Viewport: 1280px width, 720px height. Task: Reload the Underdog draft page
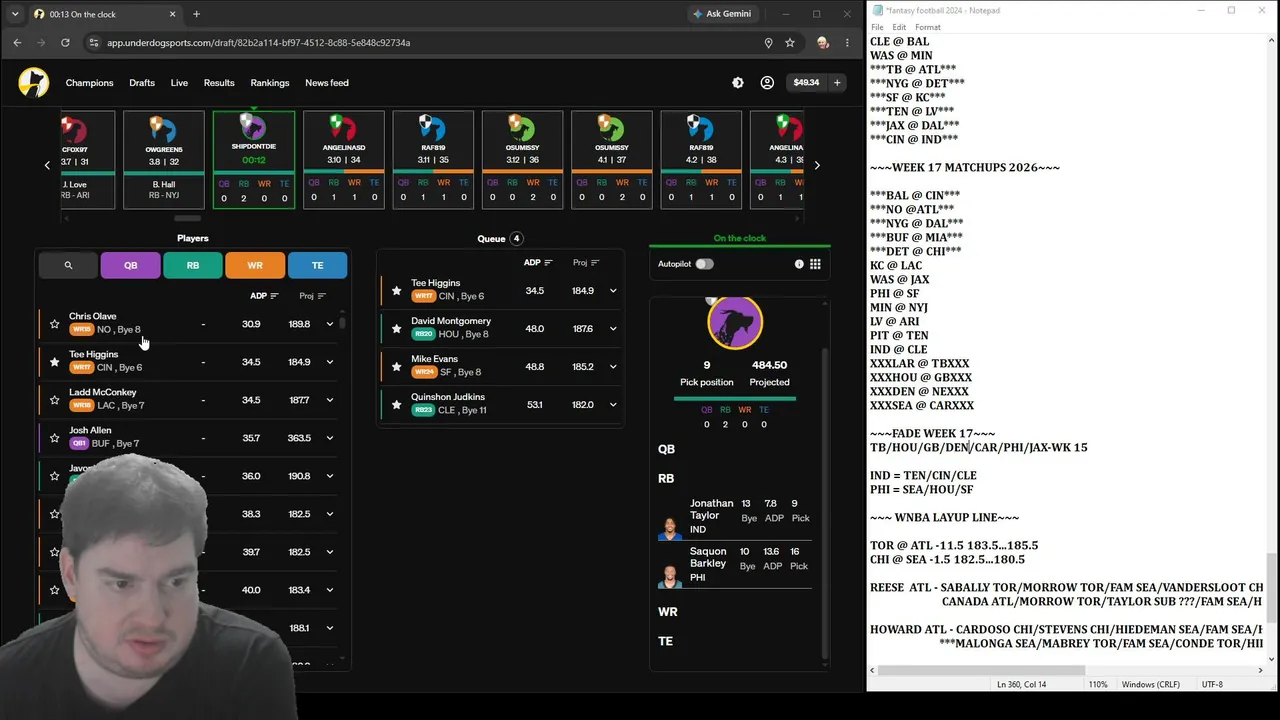coord(65,43)
